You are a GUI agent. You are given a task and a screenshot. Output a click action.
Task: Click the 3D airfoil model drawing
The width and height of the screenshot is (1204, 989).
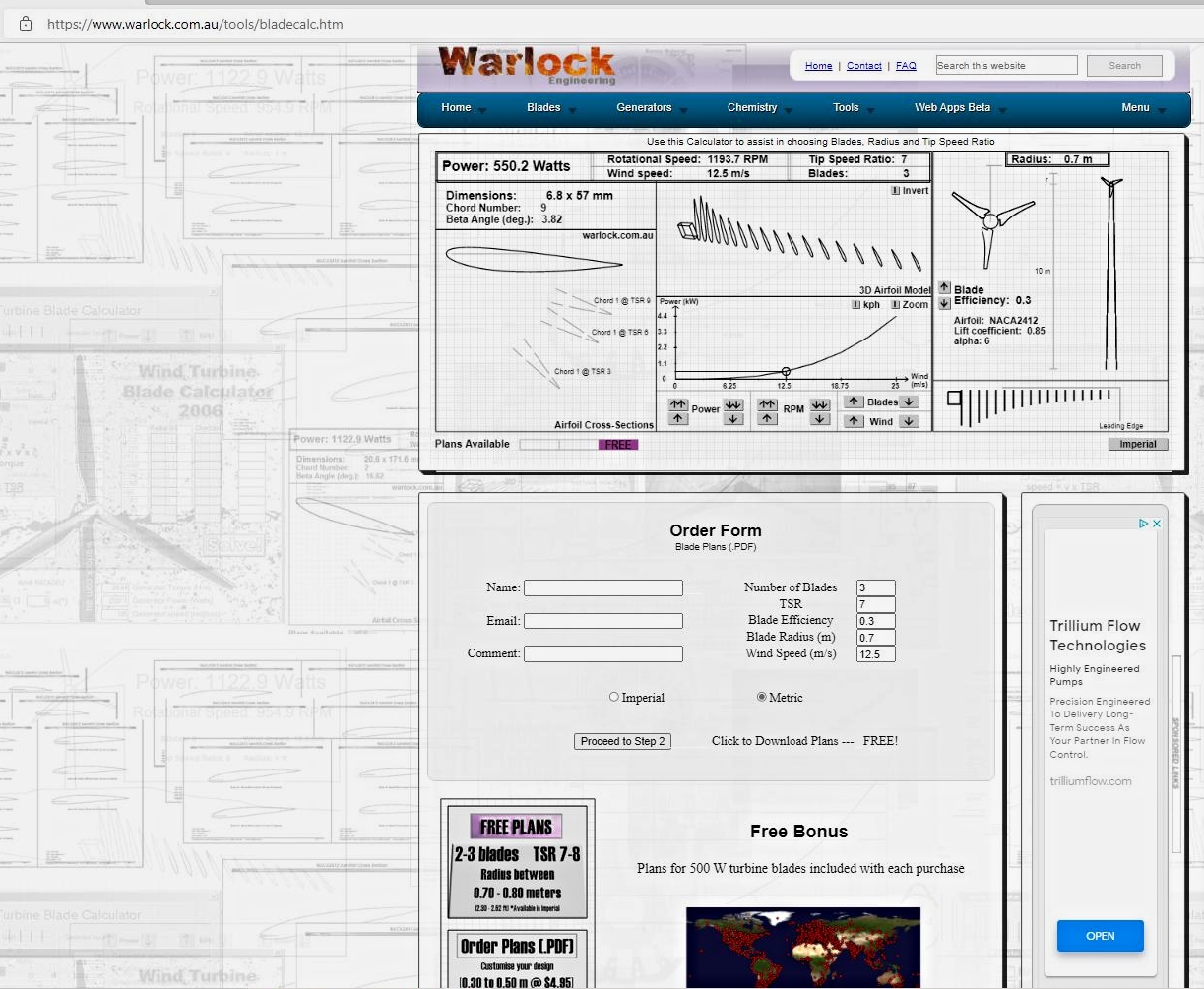pos(799,234)
